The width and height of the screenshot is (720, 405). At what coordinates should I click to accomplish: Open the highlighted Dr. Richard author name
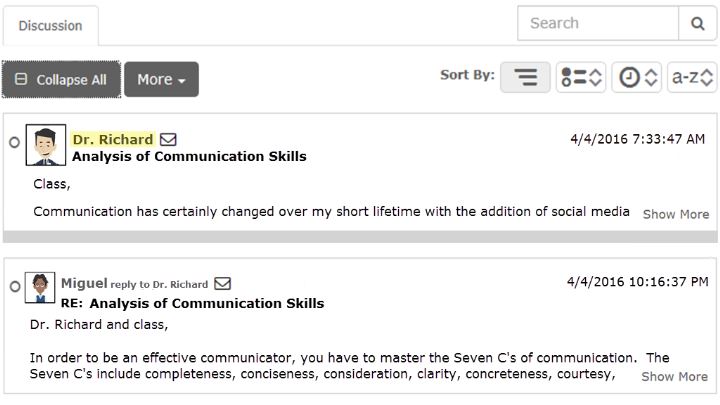click(x=113, y=139)
